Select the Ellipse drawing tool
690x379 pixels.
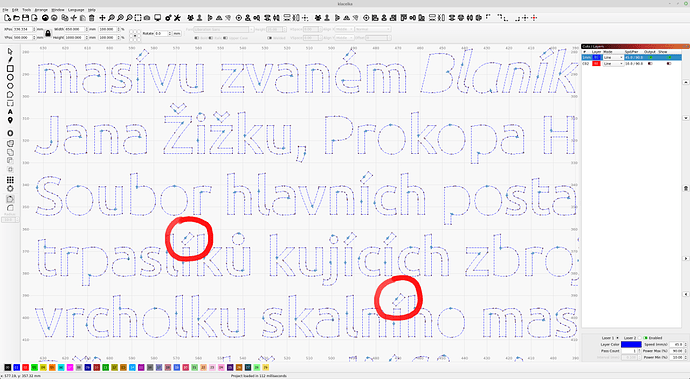[10, 77]
